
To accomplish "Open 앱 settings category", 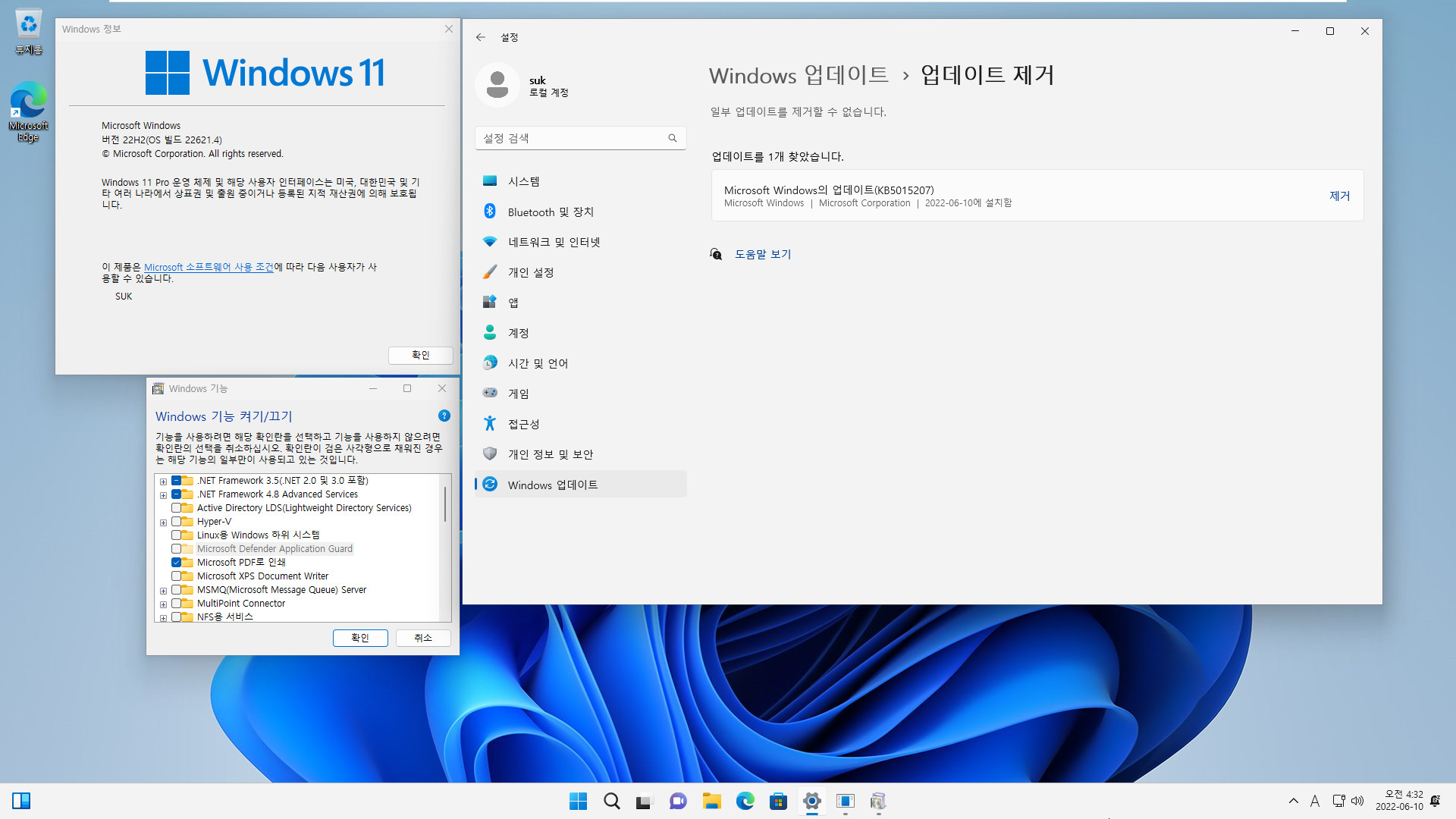I will 580,303.
